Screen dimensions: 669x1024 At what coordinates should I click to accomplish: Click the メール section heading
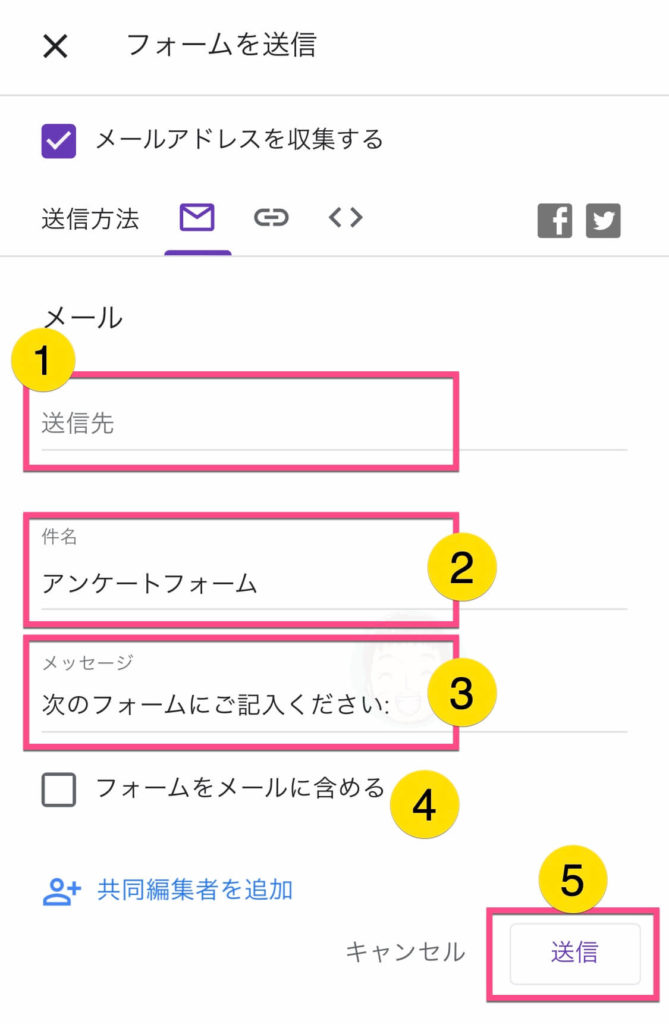(83, 318)
